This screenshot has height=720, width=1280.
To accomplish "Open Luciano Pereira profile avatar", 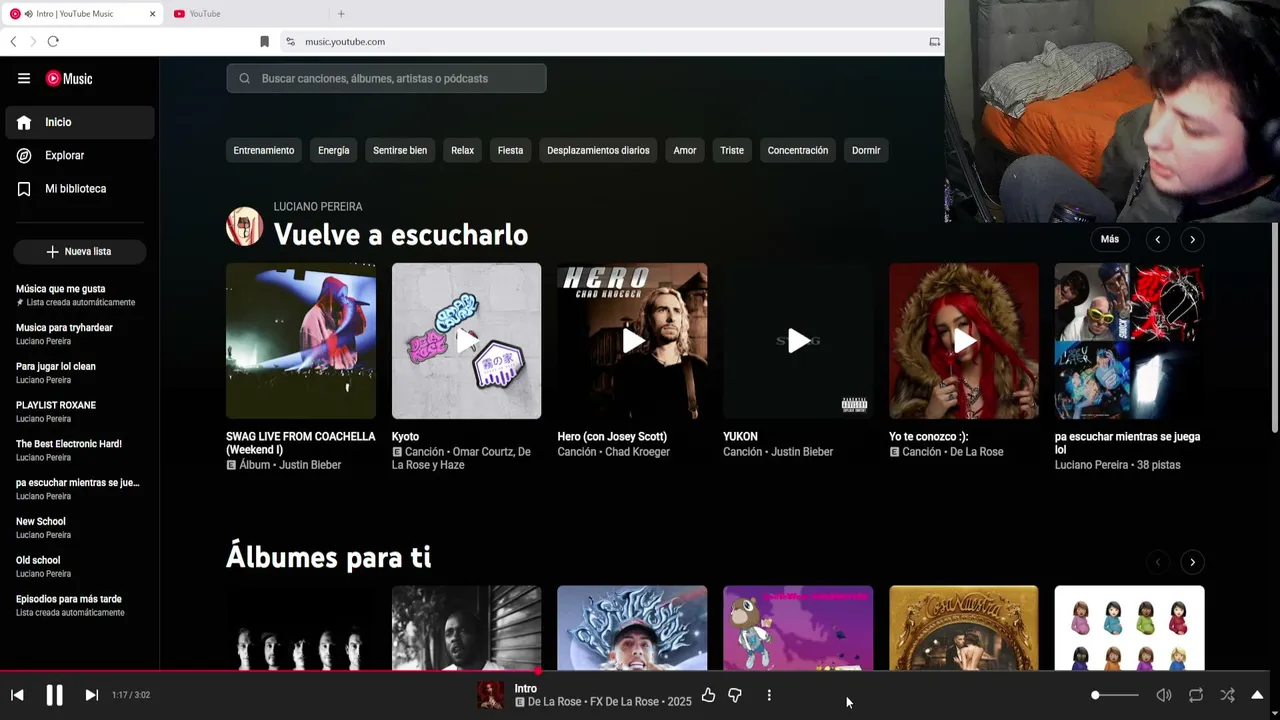I will coord(244,227).
